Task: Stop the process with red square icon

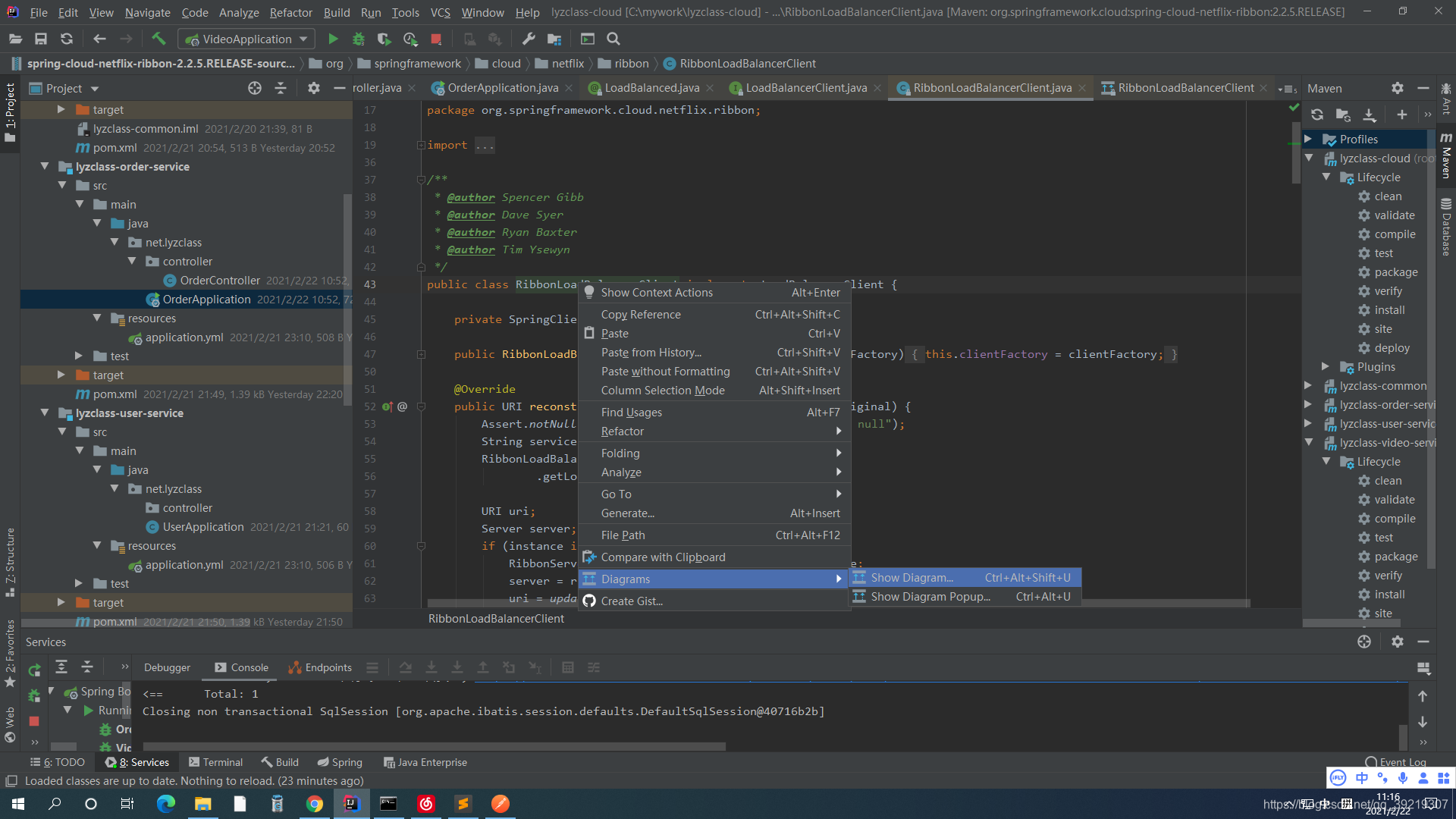Action: tap(436, 39)
